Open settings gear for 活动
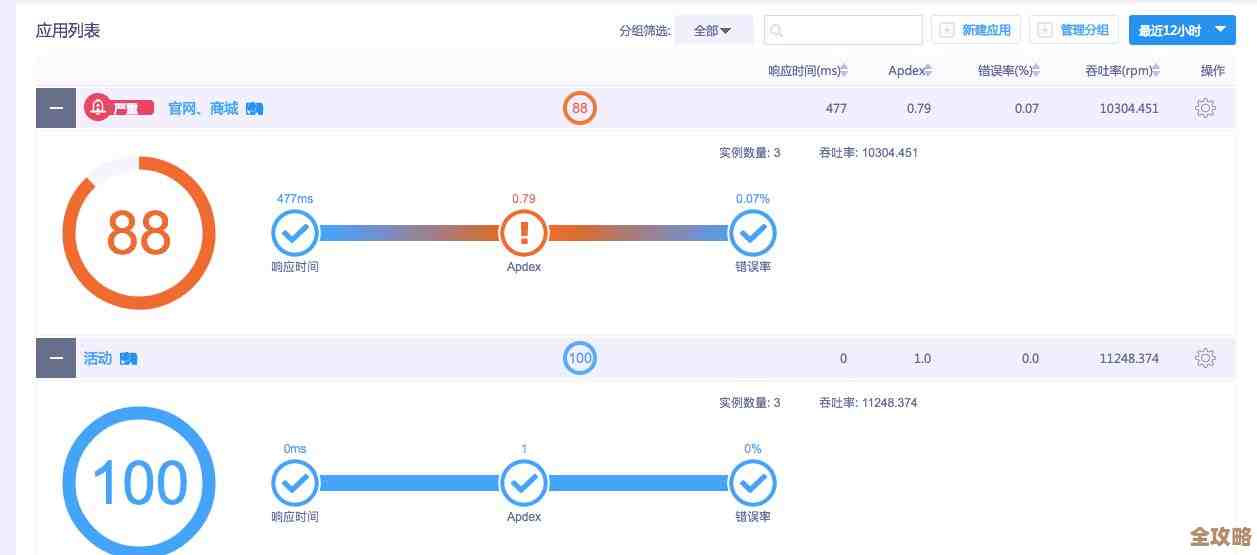This screenshot has height=555, width=1257. [x=1205, y=358]
